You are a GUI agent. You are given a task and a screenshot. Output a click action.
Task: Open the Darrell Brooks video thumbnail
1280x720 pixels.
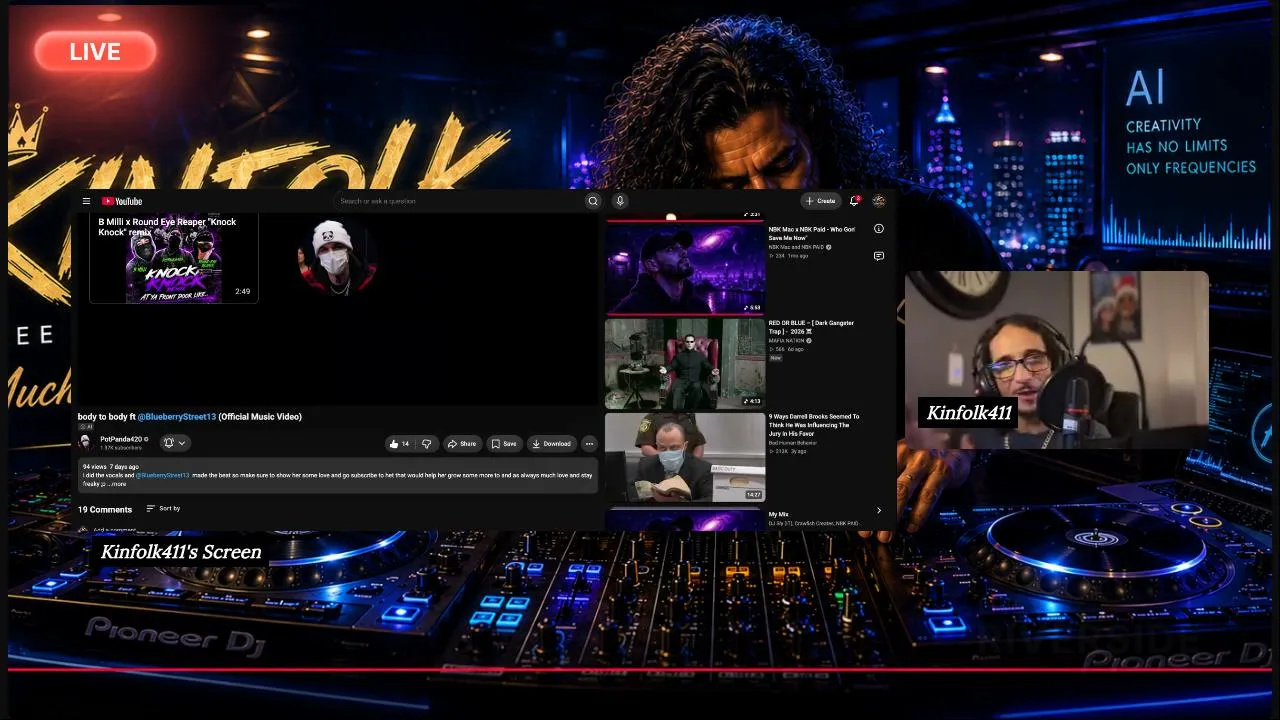(x=685, y=457)
